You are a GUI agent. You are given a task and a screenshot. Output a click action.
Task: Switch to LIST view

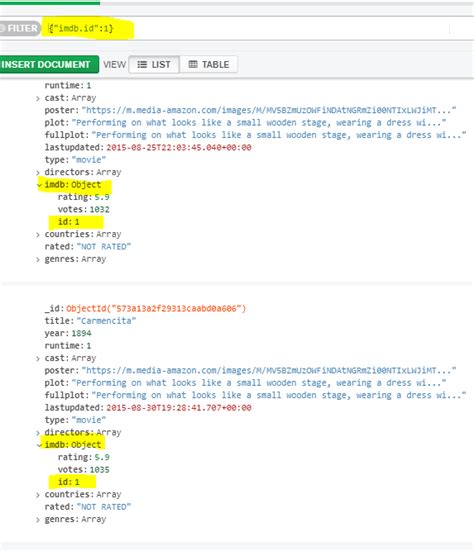click(154, 65)
